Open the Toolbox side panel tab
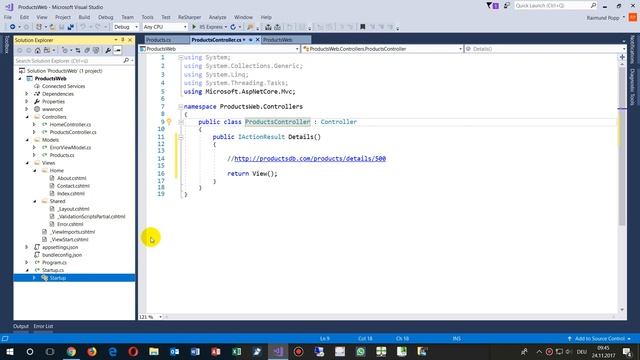640x360 pixels. click(6, 44)
